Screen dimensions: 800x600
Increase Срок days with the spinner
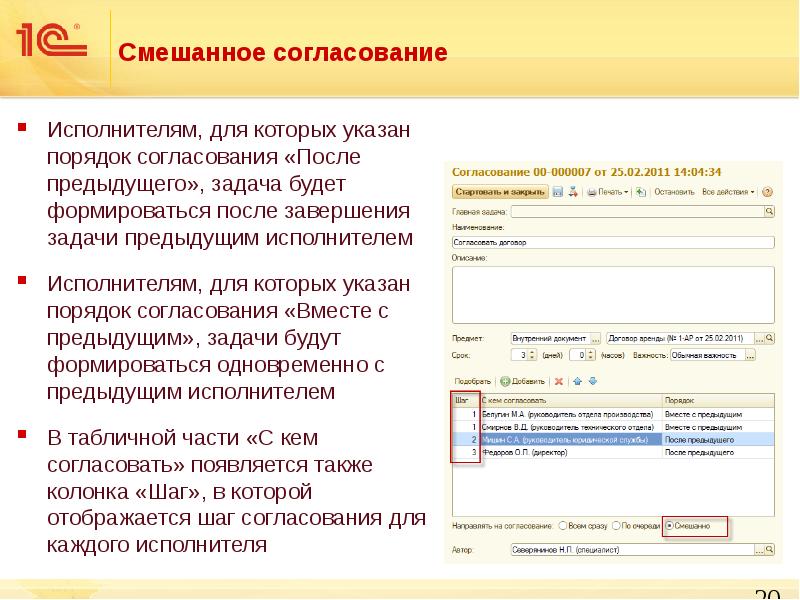coord(530,353)
